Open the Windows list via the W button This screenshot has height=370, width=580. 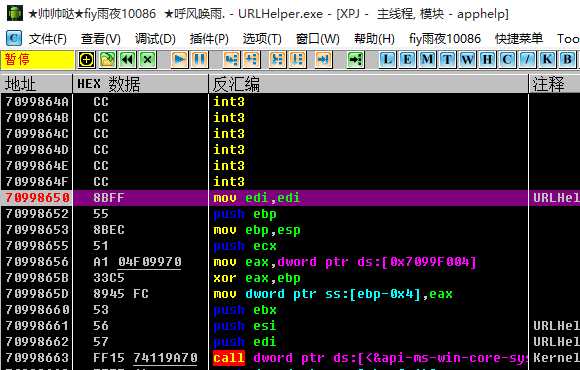point(467,60)
